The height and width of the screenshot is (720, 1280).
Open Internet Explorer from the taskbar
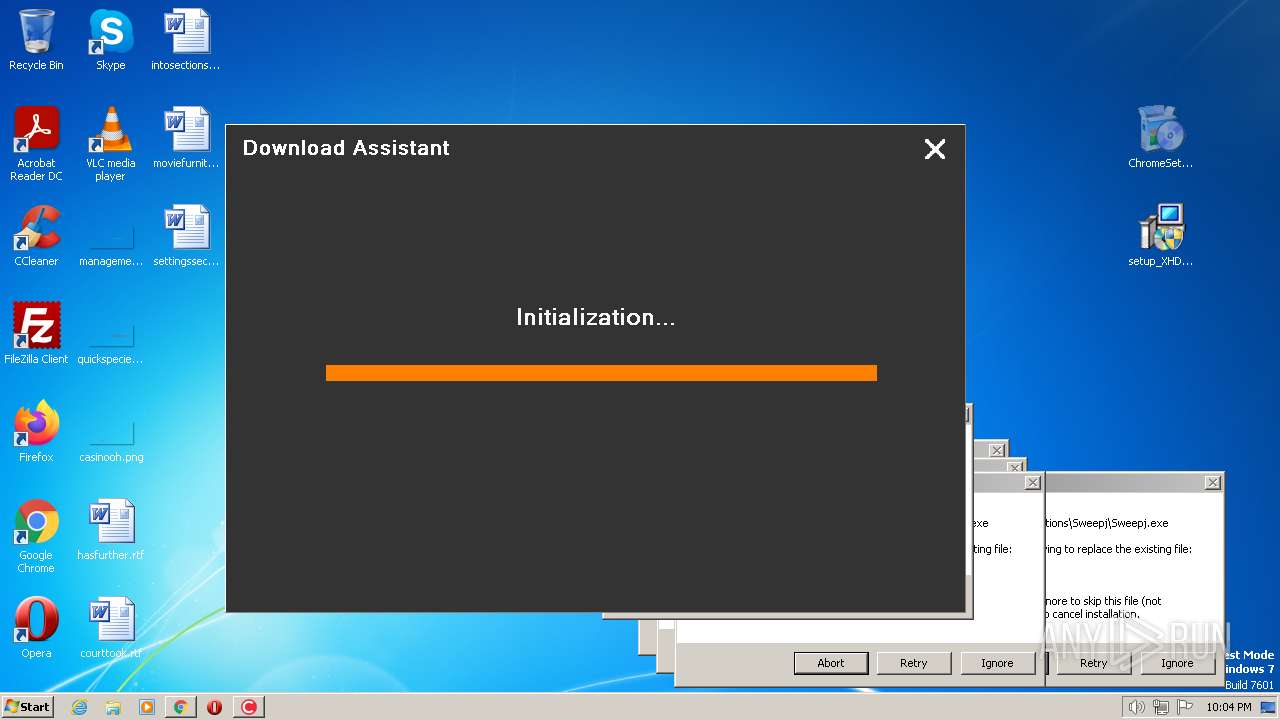(79, 707)
